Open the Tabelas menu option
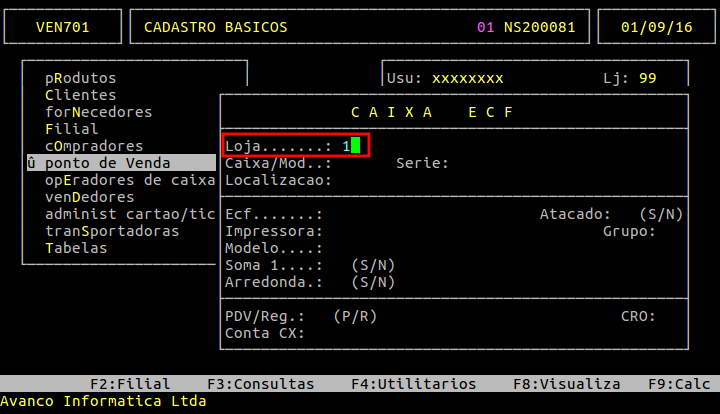 tap(76, 248)
